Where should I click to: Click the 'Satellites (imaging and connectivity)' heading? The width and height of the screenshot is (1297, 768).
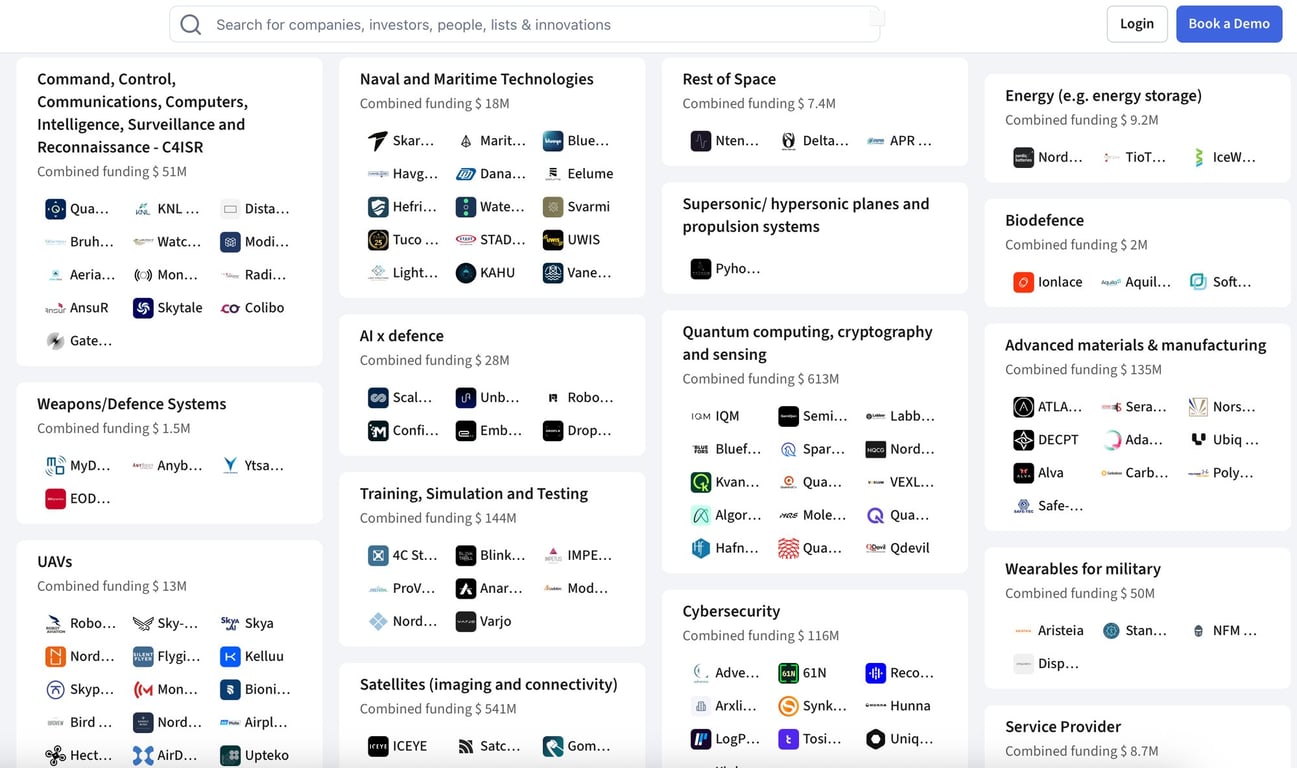489,685
